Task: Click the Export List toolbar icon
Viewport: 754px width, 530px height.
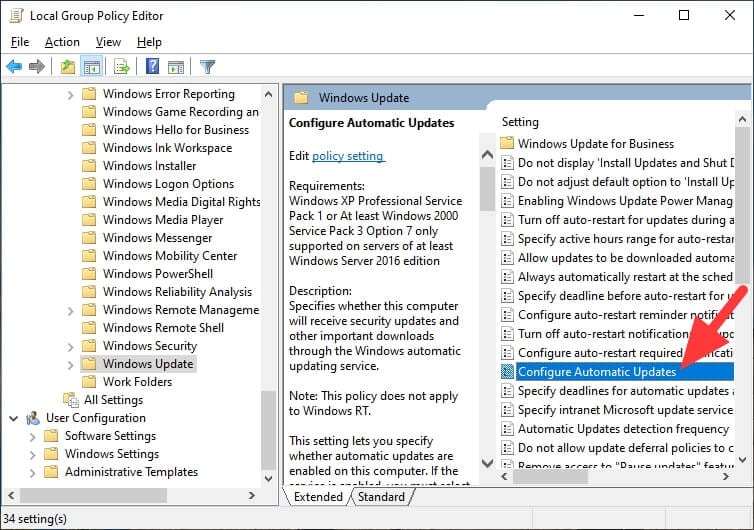Action: click(x=122, y=66)
